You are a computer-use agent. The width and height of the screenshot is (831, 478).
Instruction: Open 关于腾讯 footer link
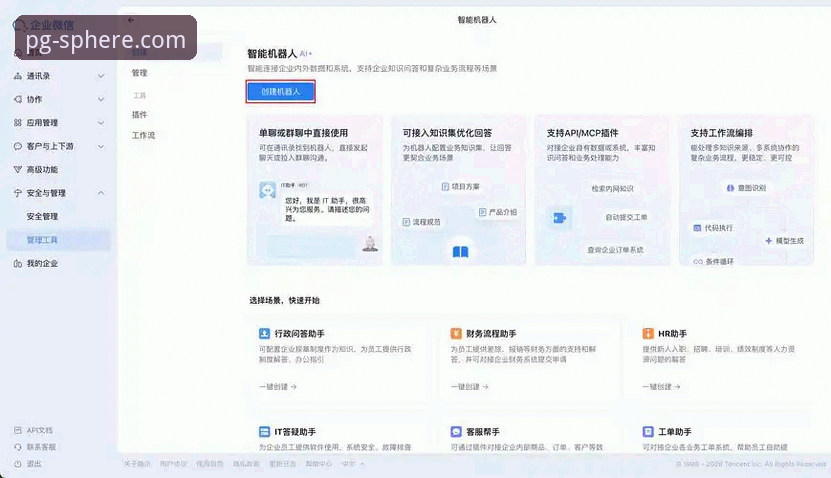point(137,464)
